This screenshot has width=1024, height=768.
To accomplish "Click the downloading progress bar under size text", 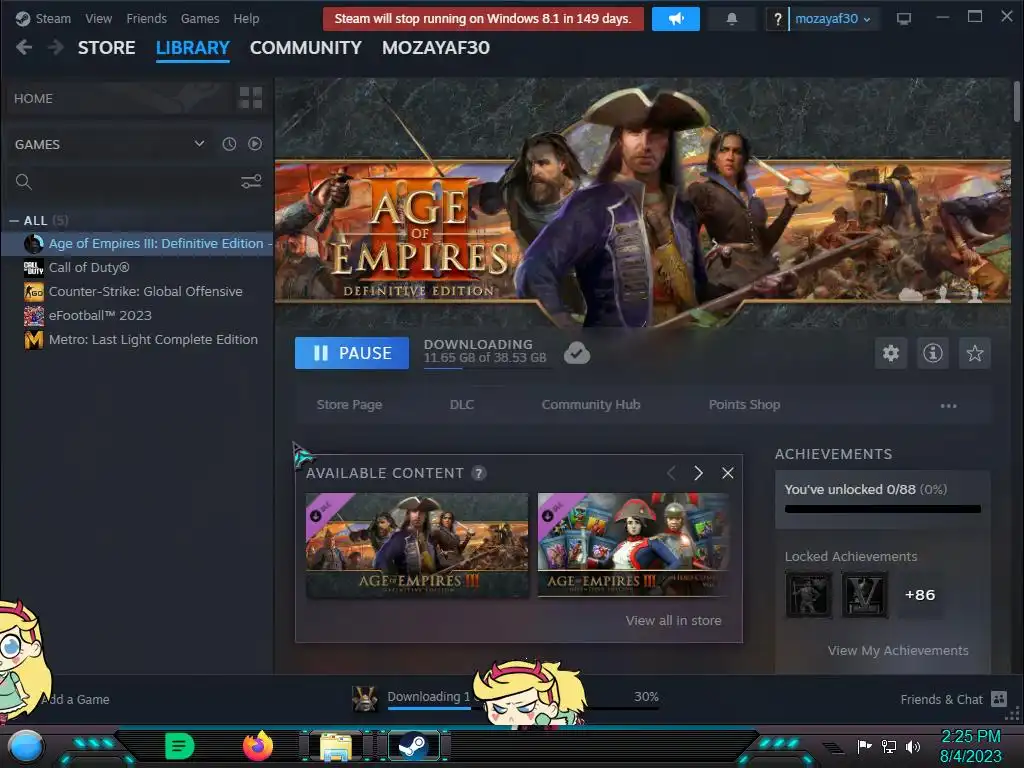I will point(487,368).
